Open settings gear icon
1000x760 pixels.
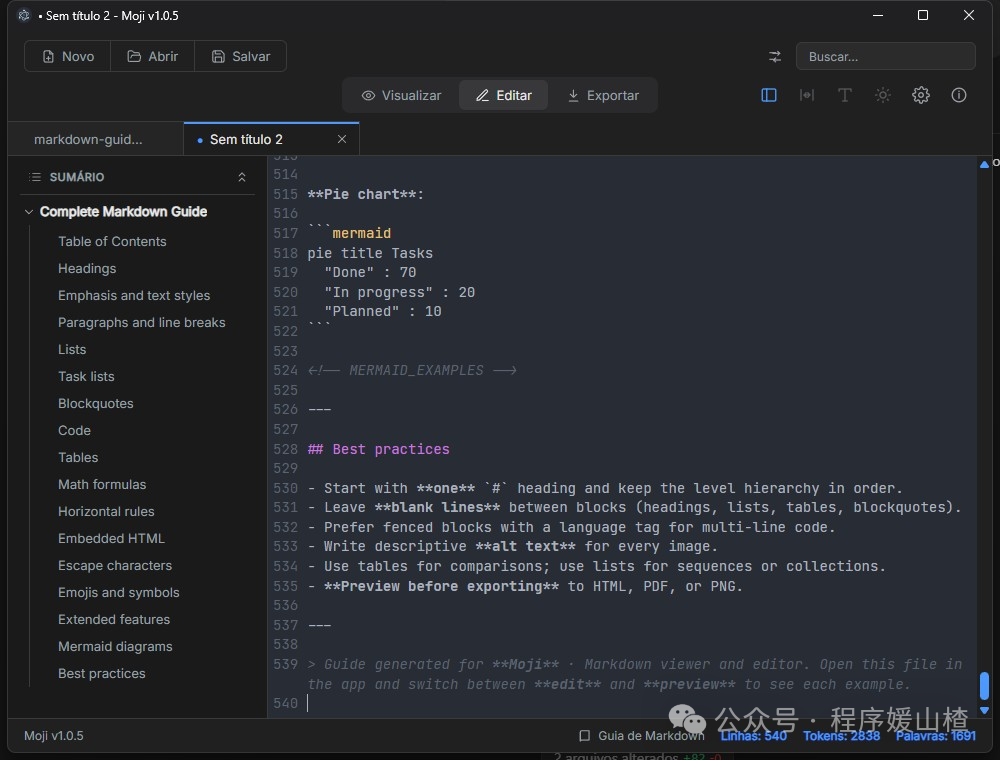point(920,95)
